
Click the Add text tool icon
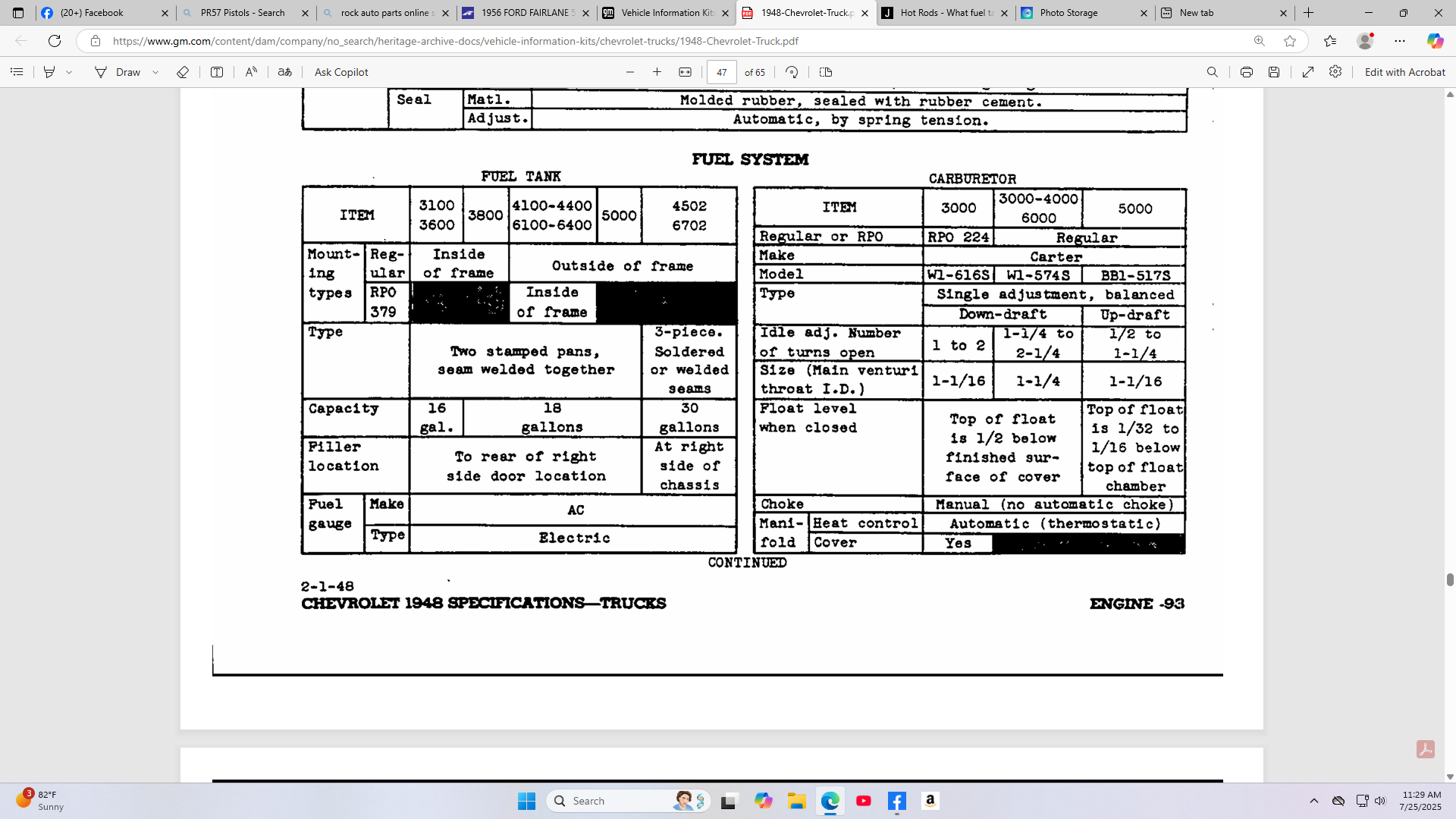tap(217, 72)
